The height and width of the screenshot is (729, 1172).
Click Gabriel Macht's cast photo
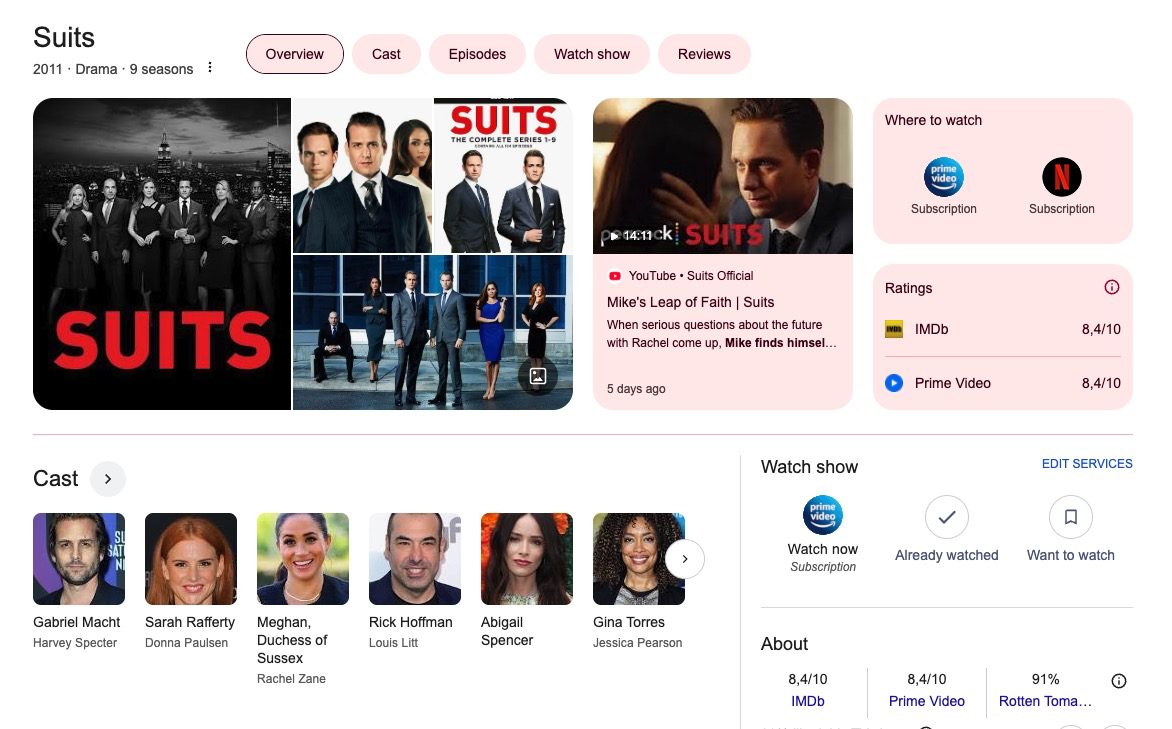pyautogui.click(x=79, y=559)
